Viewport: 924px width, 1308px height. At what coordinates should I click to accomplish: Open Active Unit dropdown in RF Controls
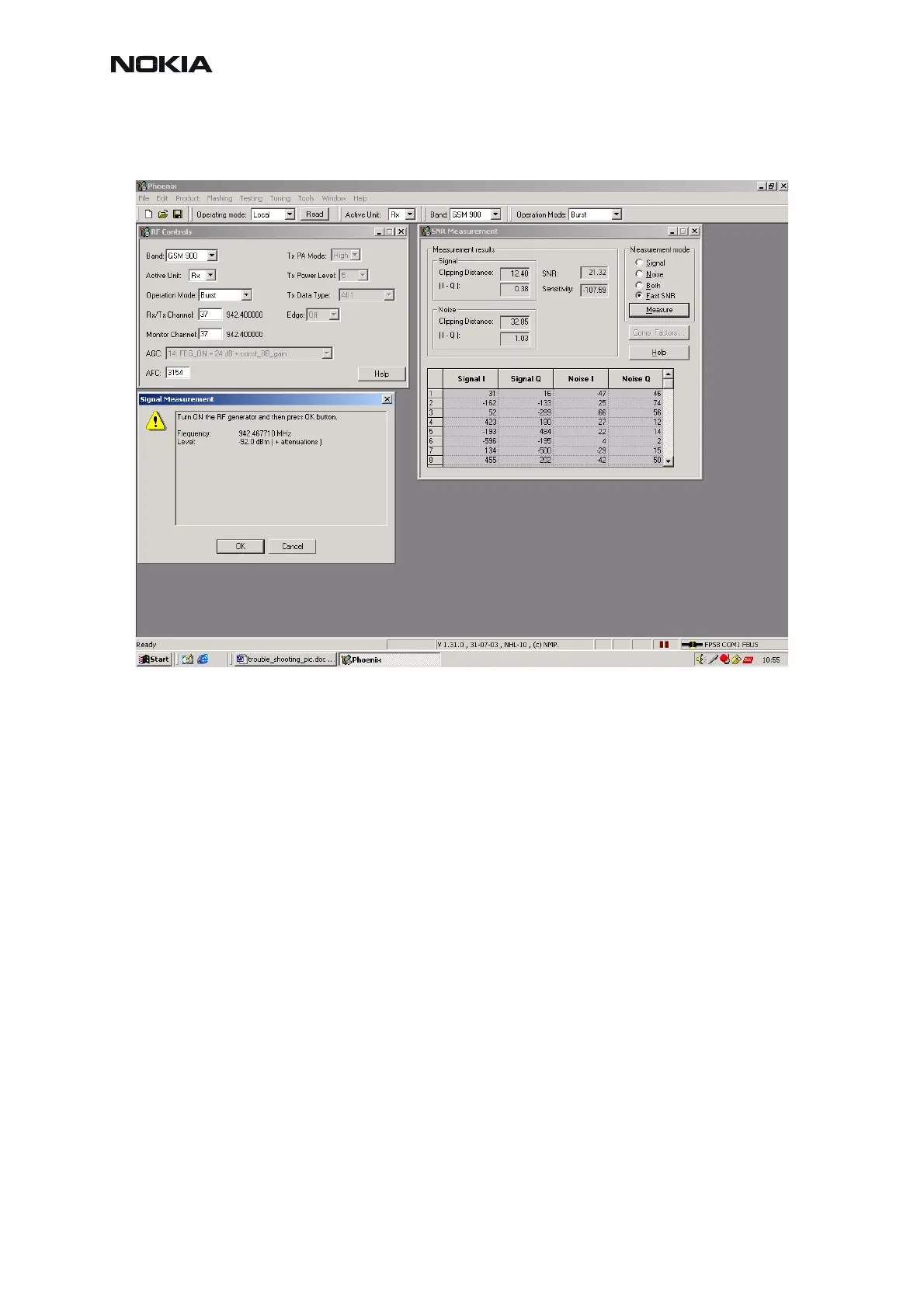[210, 275]
